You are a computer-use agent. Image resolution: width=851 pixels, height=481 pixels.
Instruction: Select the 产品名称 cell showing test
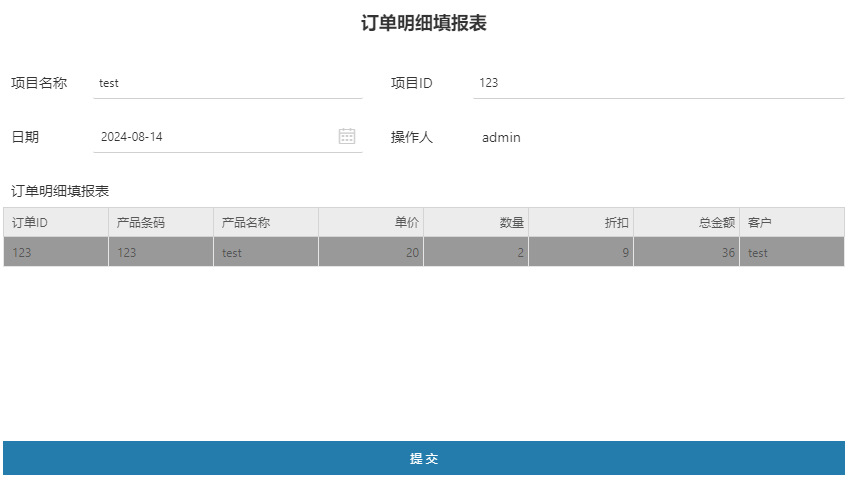click(266, 252)
